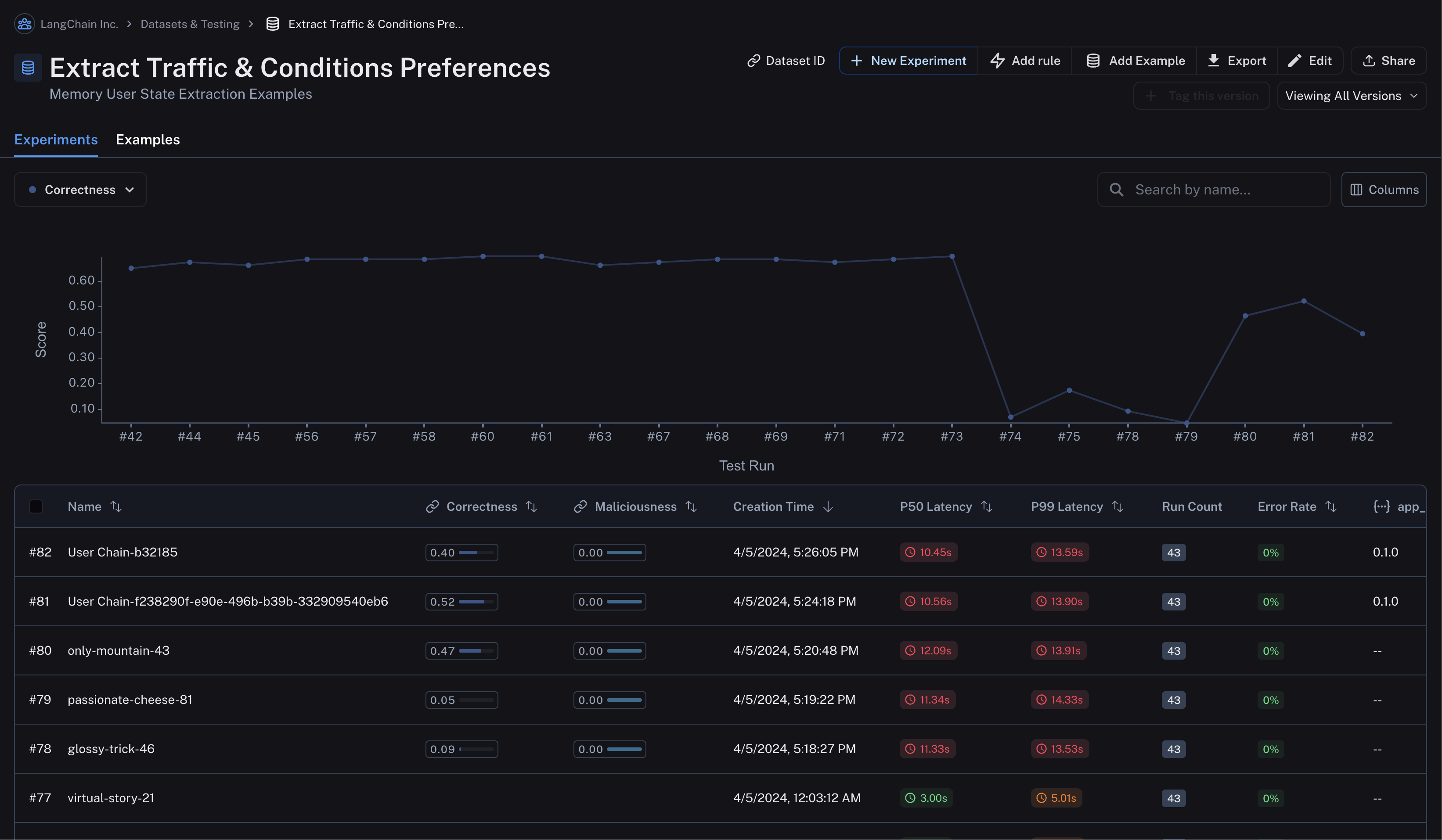Screen dimensions: 1442x840
Task: Expand the Correctness metric dropdown
Action: tap(81, 190)
